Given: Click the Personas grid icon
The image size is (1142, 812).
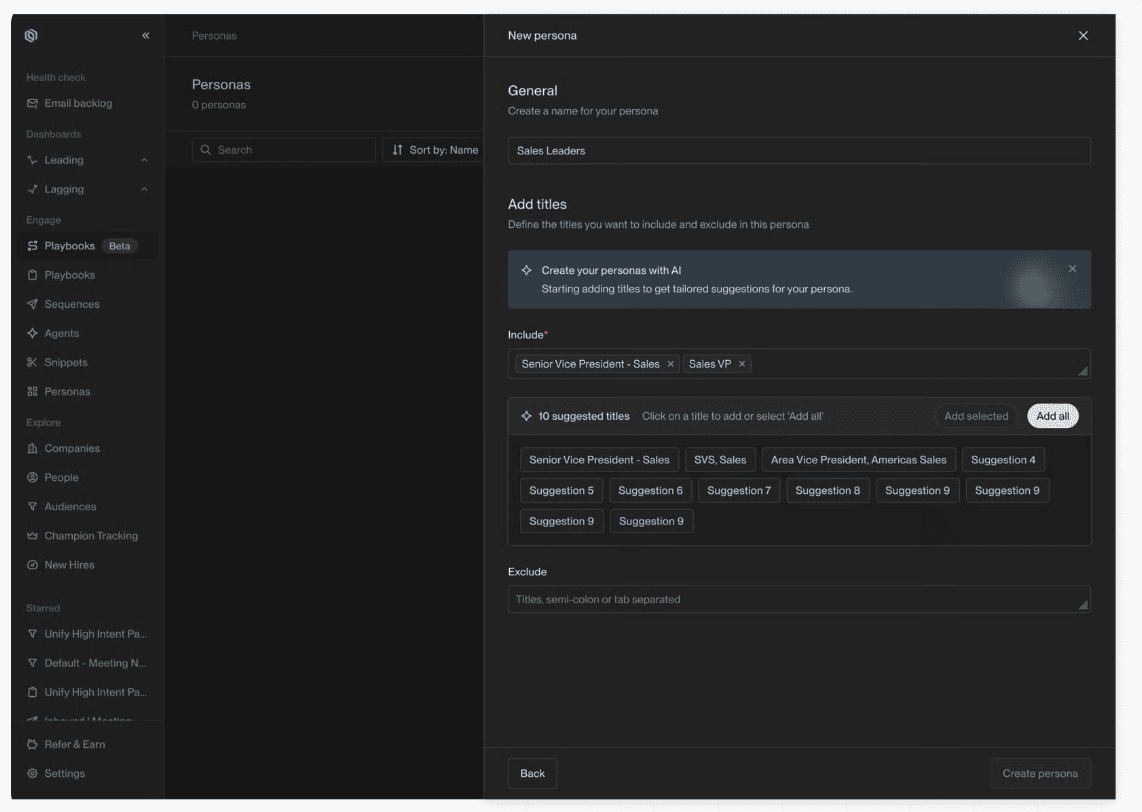Looking at the screenshot, I should pos(32,392).
